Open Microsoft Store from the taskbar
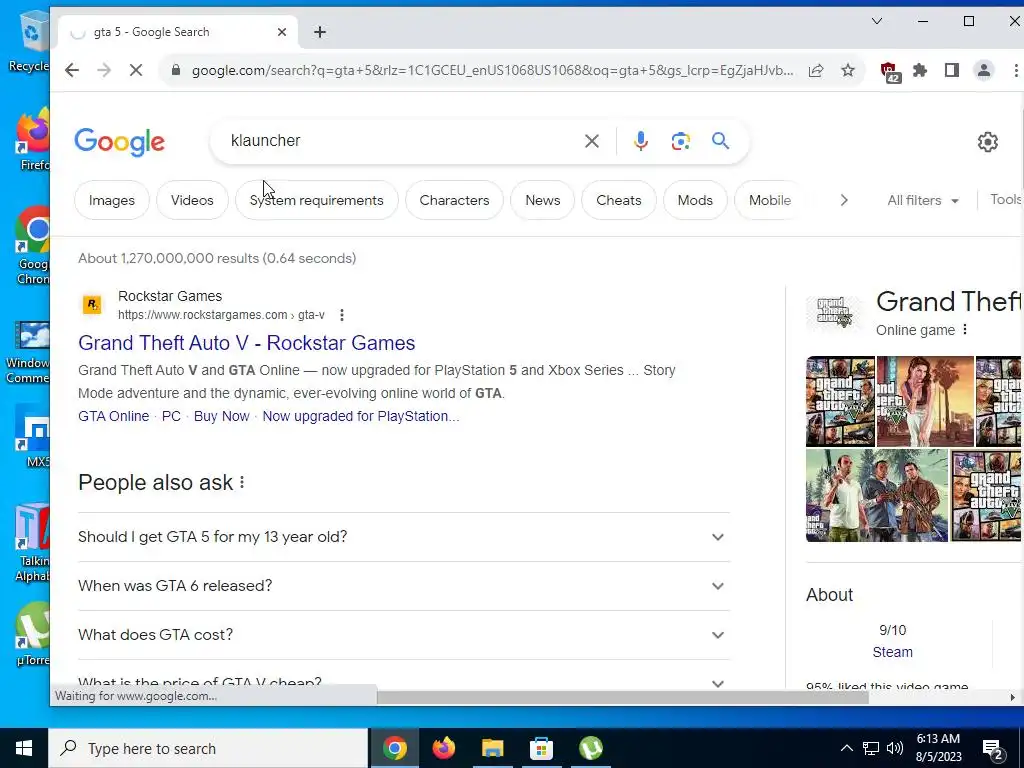The image size is (1024, 768). [541, 748]
